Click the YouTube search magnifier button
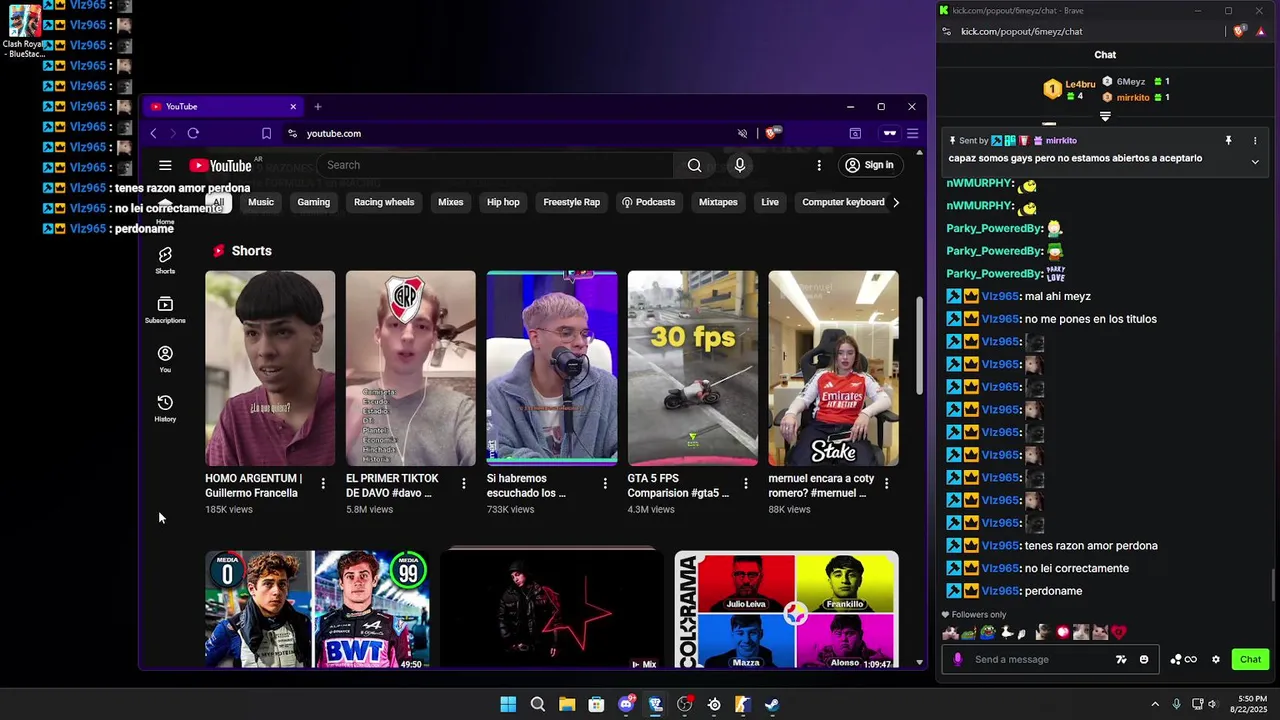 (694, 165)
